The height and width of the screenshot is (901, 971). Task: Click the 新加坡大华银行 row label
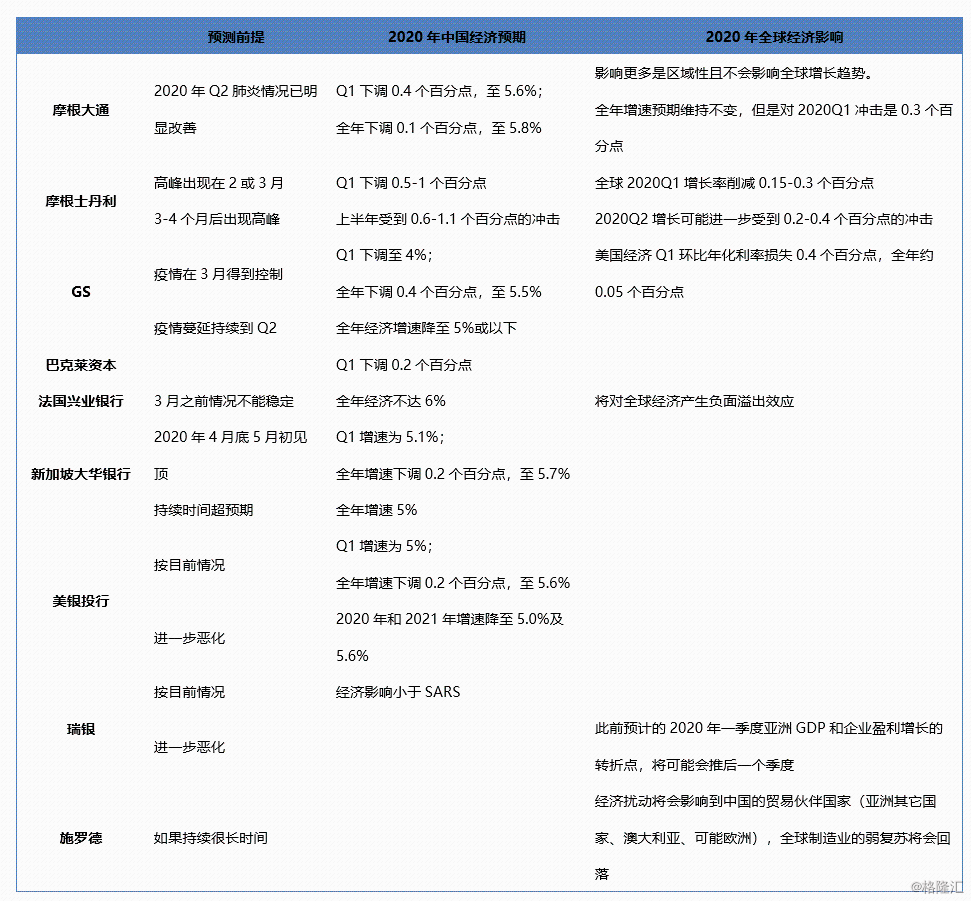click(x=81, y=474)
